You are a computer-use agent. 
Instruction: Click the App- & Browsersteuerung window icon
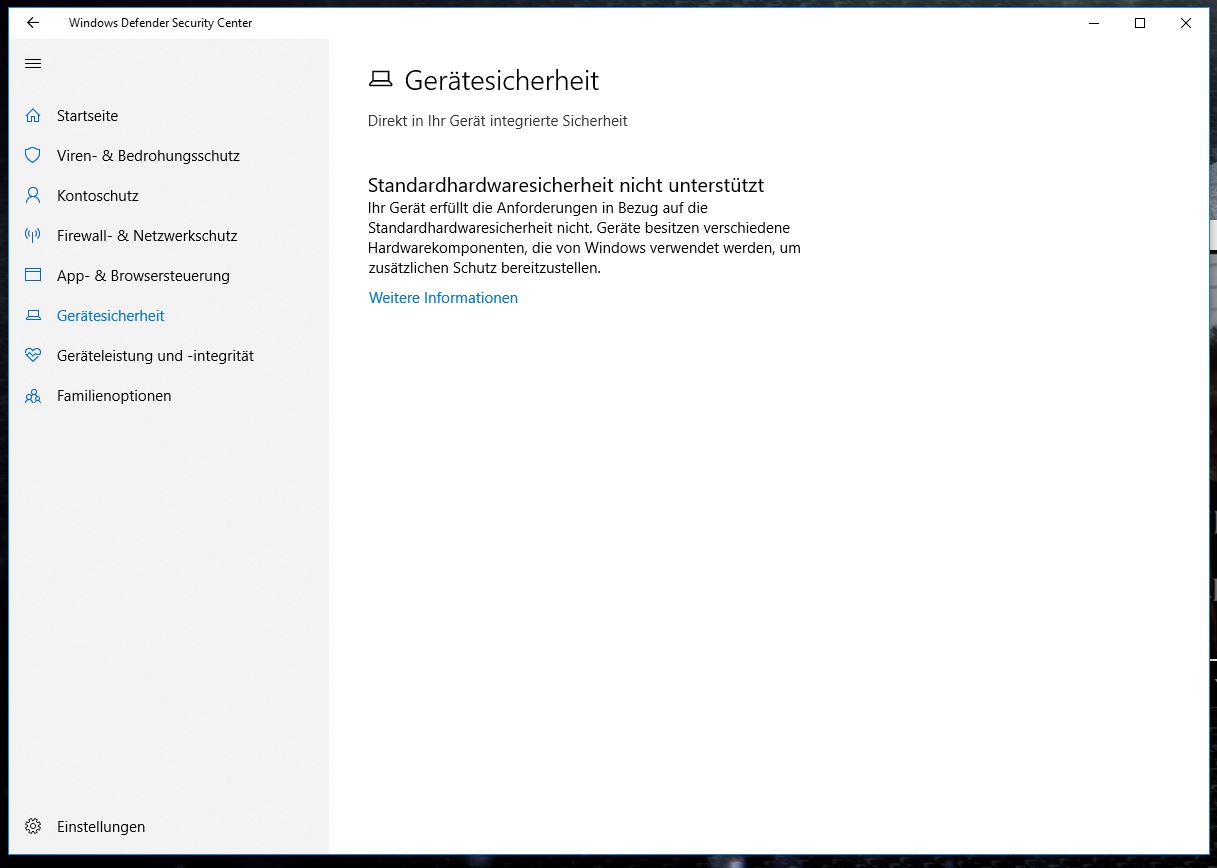coord(33,276)
